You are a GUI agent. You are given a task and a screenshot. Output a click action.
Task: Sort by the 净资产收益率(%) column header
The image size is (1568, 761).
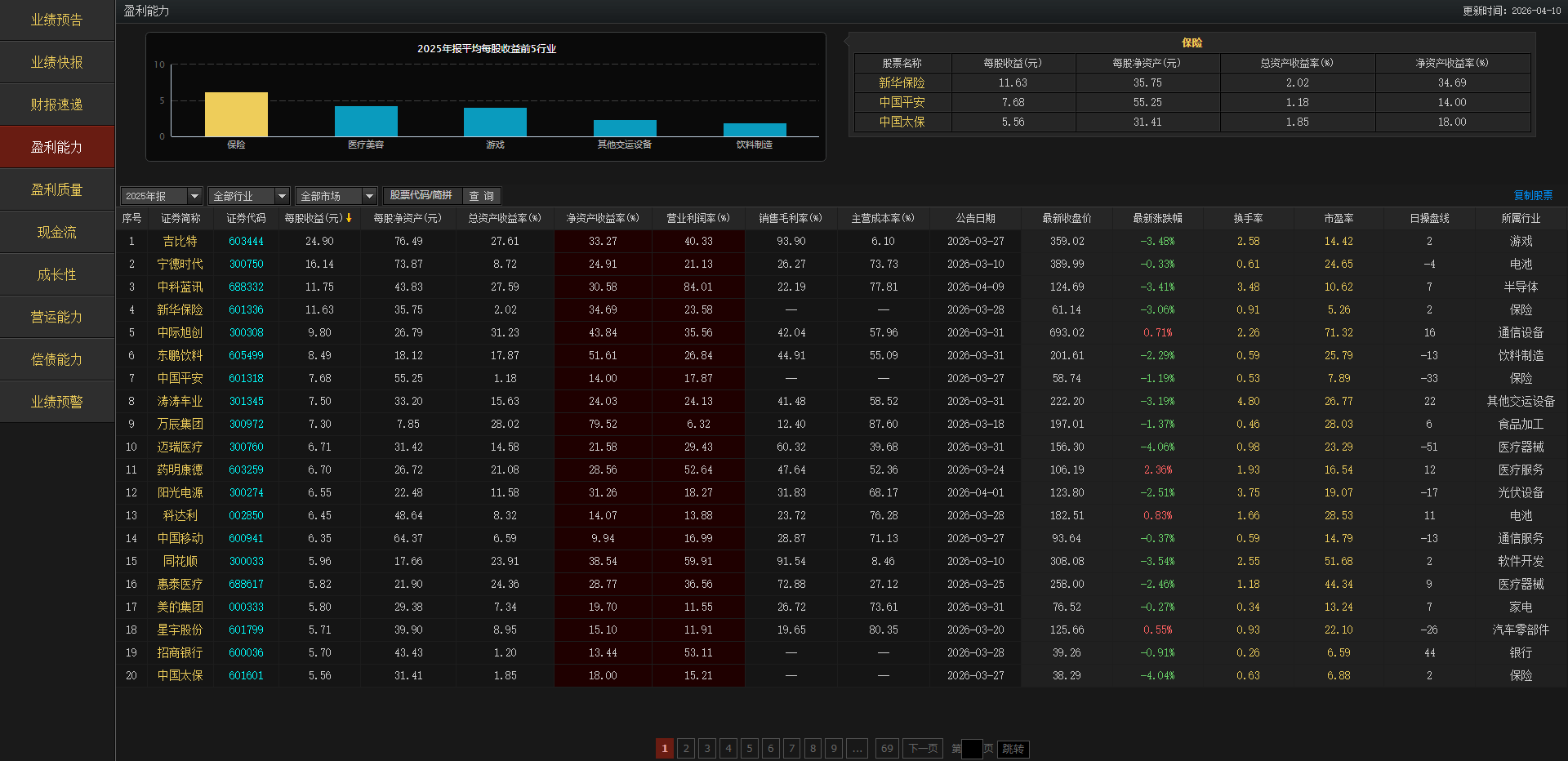pyautogui.click(x=603, y=219)
